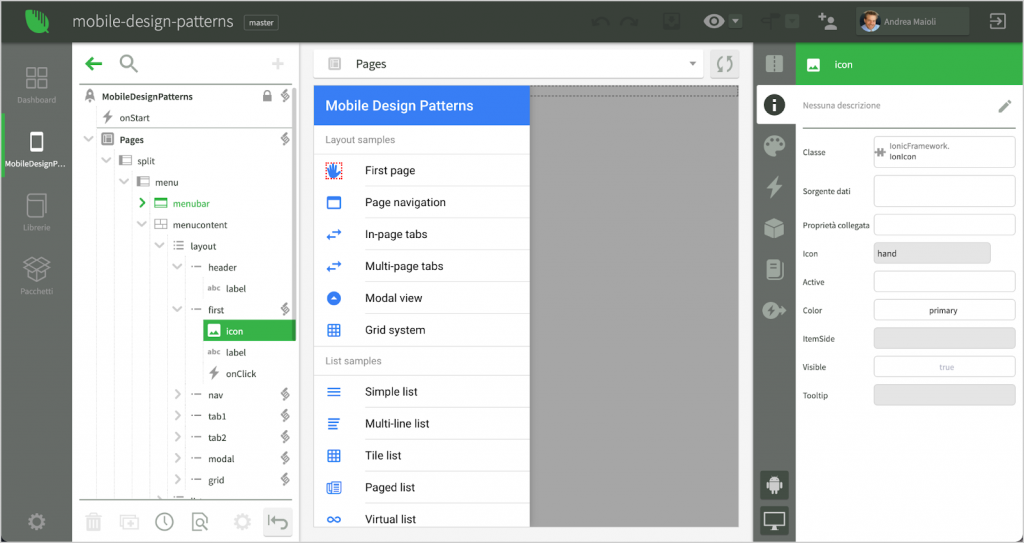The image size is (1024, 543).
Task: Toggle the panel layout split icon
Action: pos(774,63)
